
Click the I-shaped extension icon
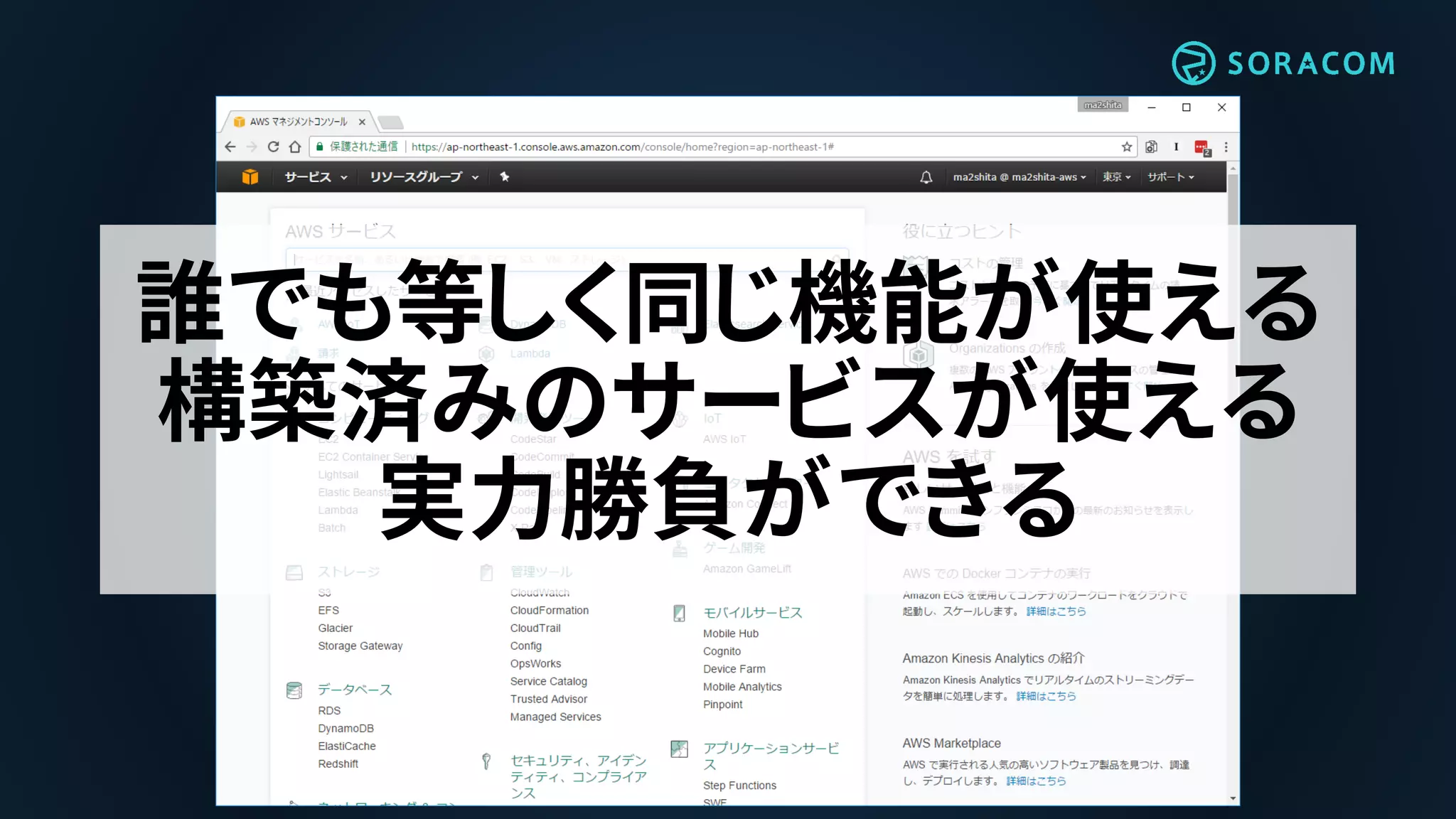1176,147
